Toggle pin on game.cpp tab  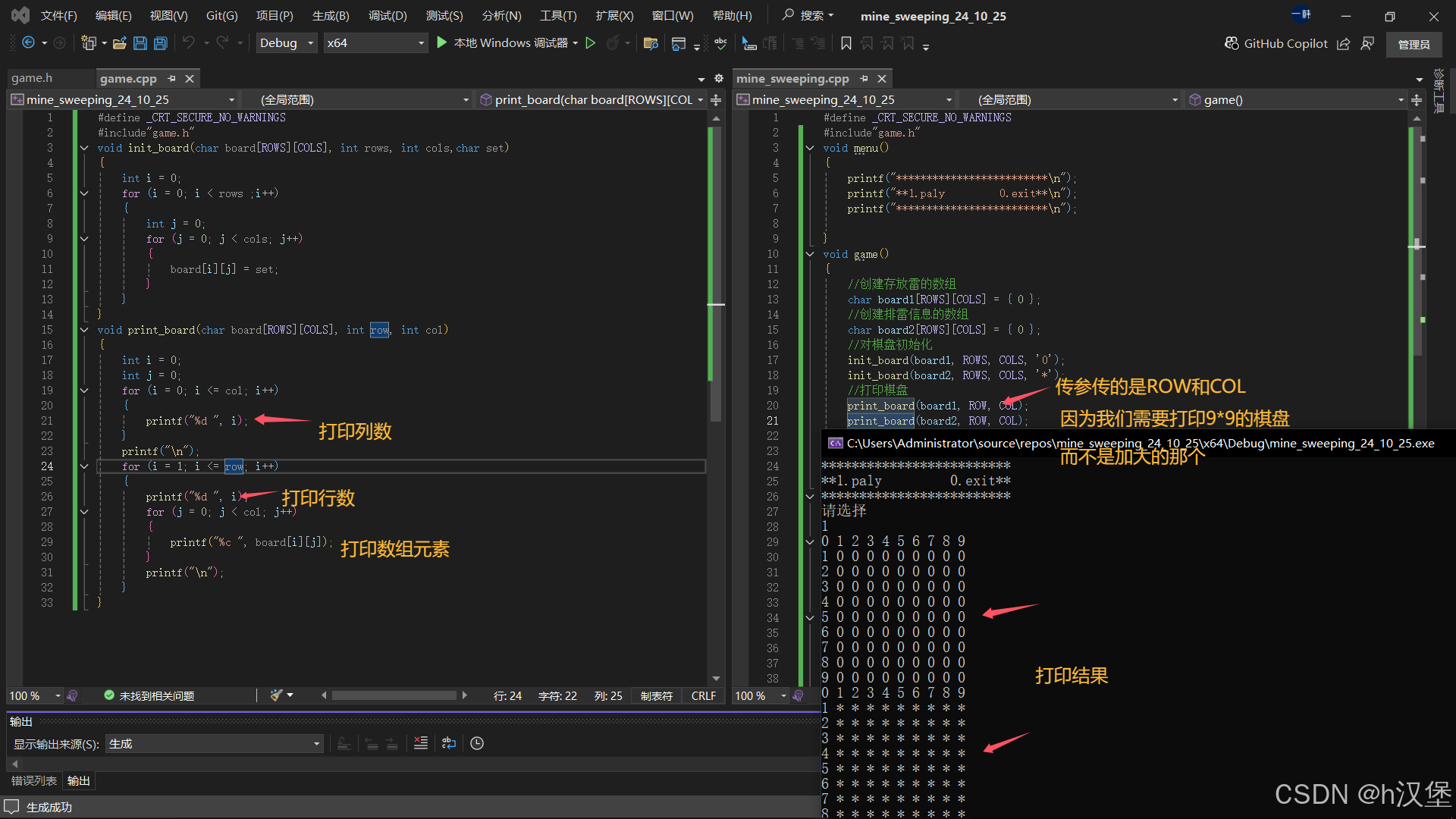pos(172,79)
